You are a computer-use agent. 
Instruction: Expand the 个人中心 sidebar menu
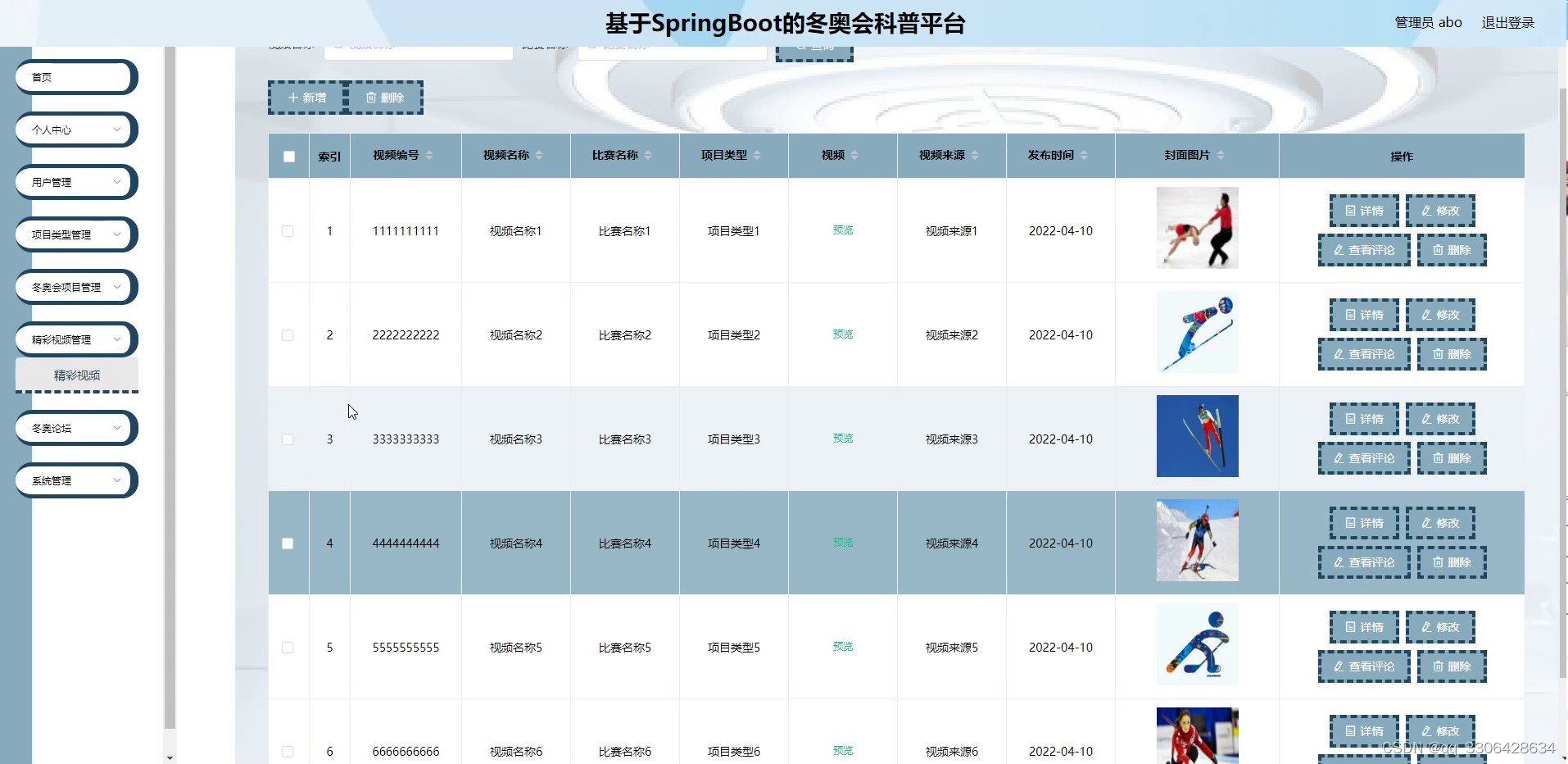click(x=76, y=130)
